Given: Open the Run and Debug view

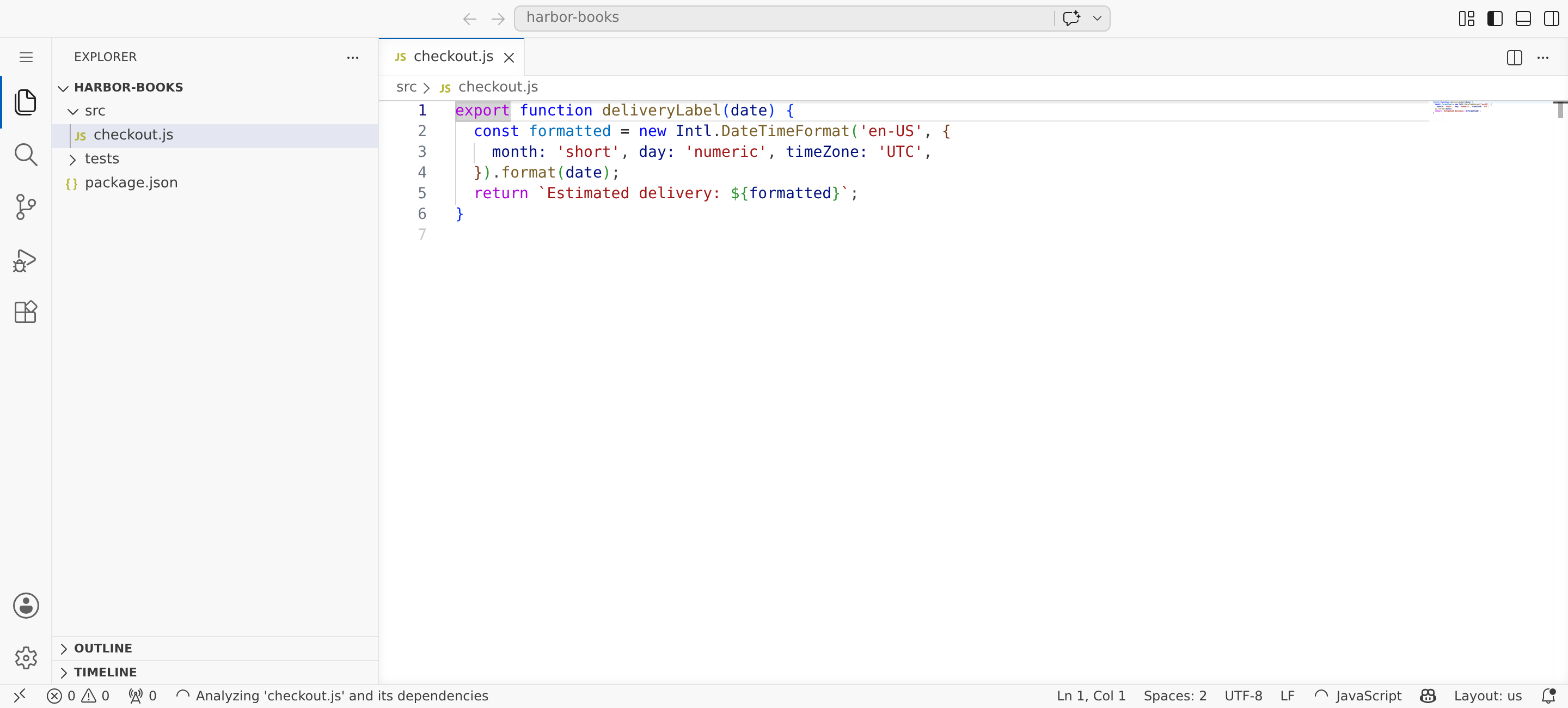Looking at the screenshot, I should pos(26,260).
